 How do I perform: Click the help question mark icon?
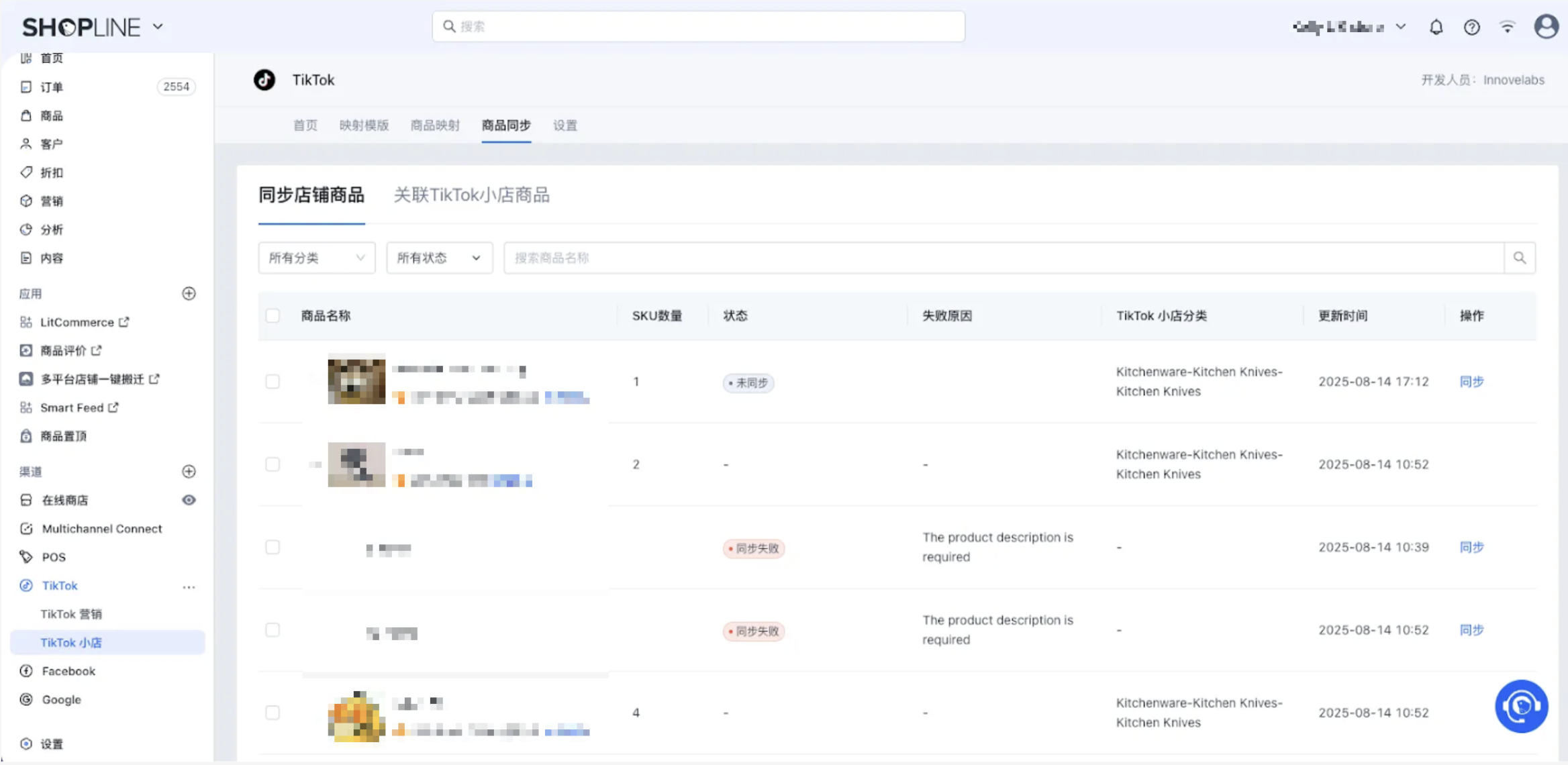pos(1471,28)
